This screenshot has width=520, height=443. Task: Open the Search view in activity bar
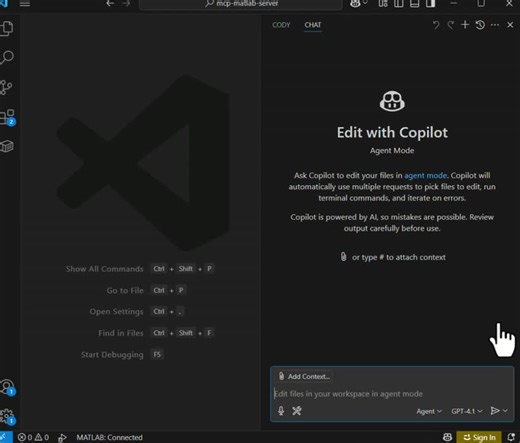click(7, 57)
